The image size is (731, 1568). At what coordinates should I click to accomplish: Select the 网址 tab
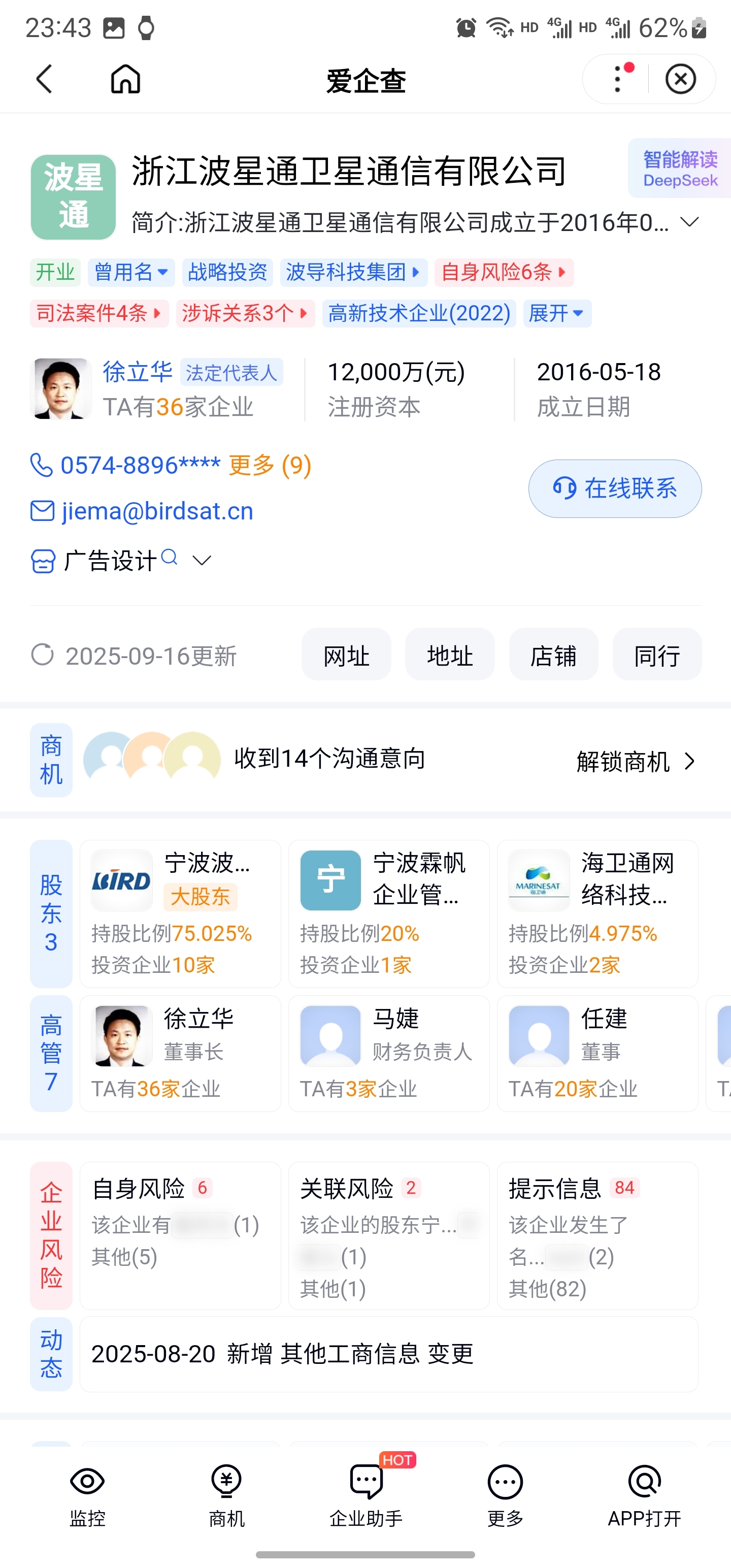[346, 656]
